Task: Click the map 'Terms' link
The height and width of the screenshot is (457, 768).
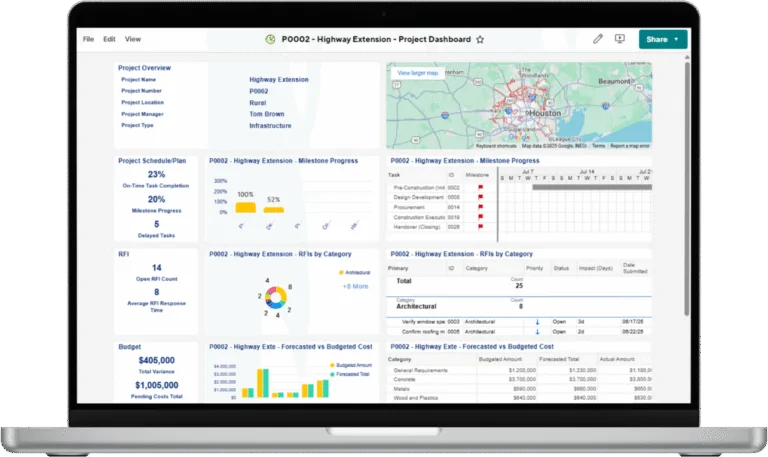Action: point(598,146)
